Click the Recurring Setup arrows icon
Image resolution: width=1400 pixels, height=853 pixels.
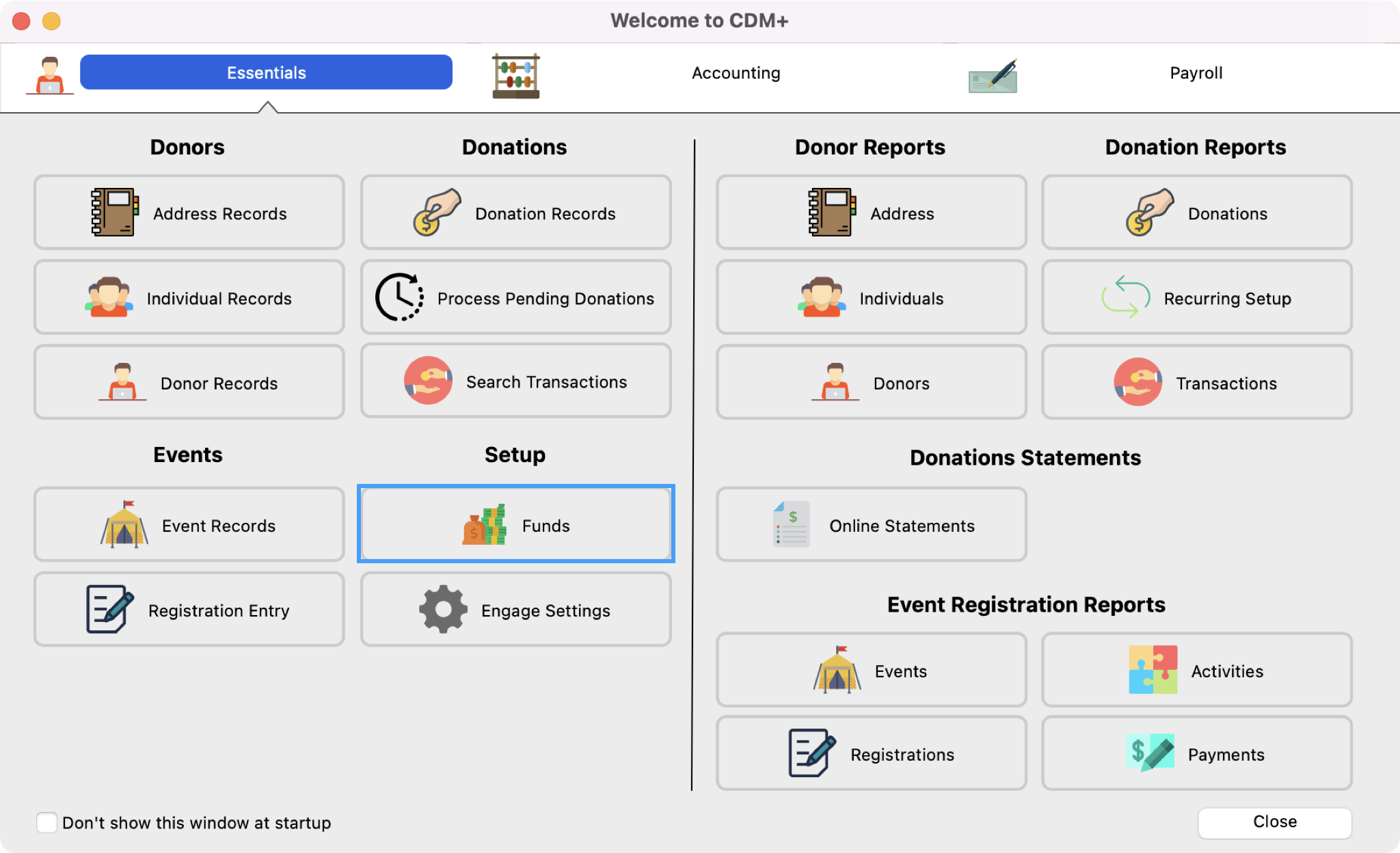[x=1125, y=297]
